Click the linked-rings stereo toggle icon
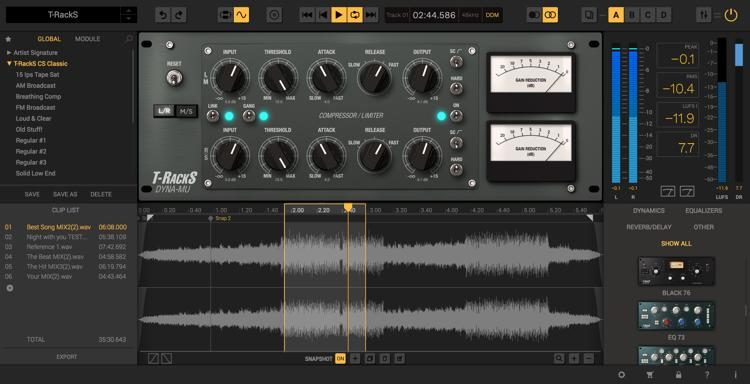750x384 pixels. pos(550,15)
